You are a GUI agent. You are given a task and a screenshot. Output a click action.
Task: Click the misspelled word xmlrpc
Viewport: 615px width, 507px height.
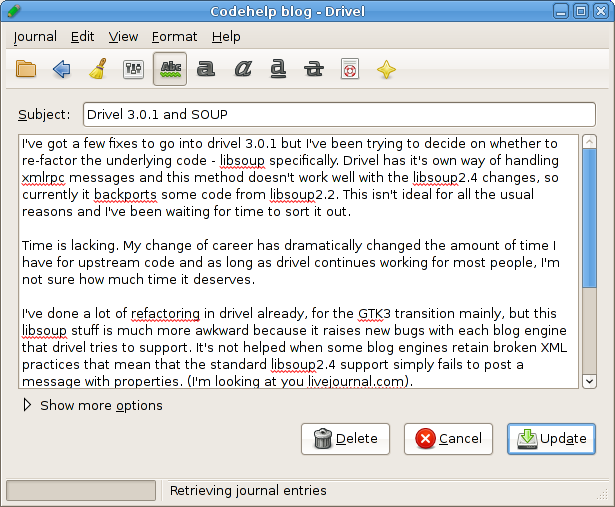point(44,178)
